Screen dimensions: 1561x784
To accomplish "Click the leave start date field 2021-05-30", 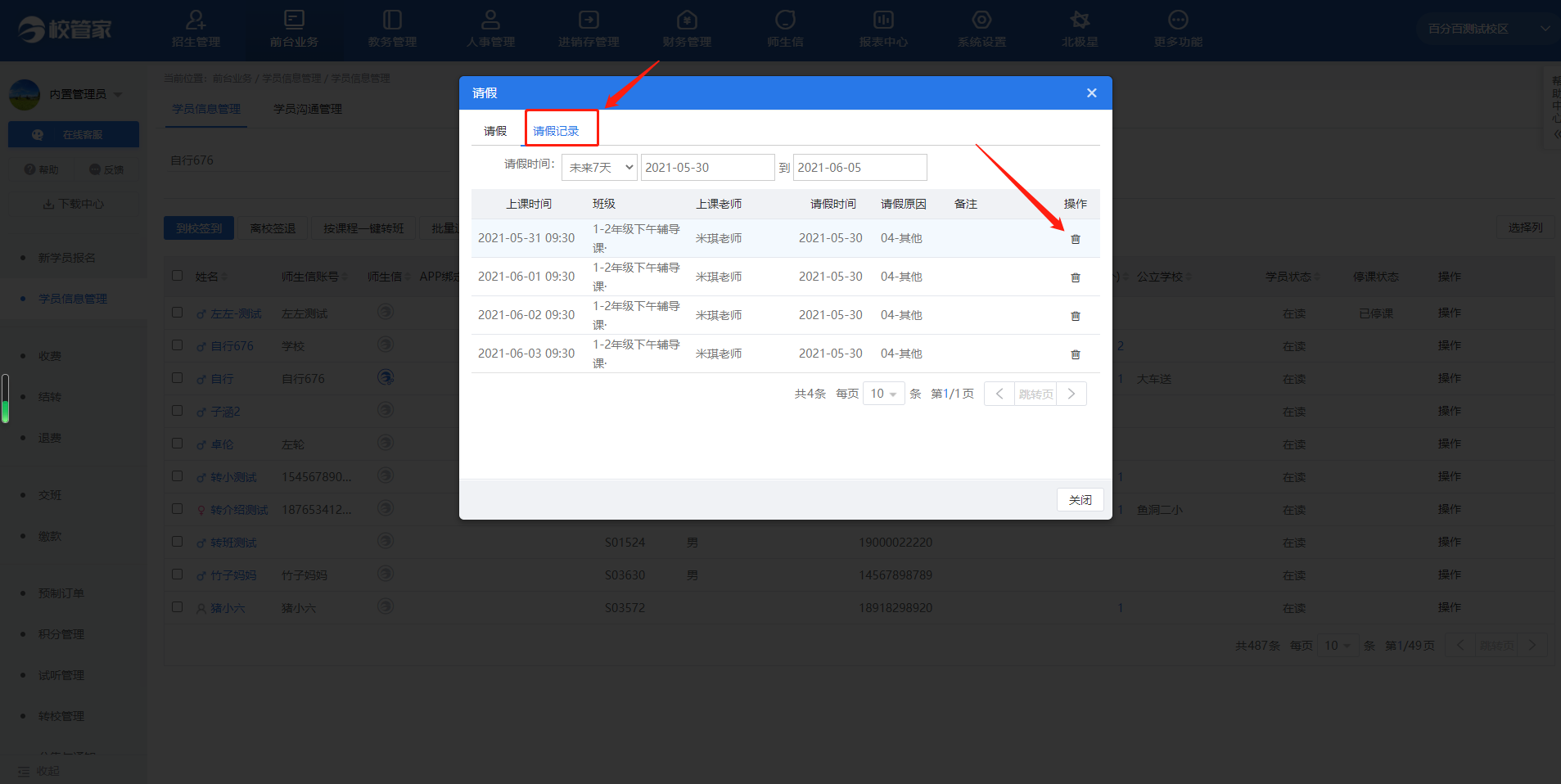I will point(707,167).
